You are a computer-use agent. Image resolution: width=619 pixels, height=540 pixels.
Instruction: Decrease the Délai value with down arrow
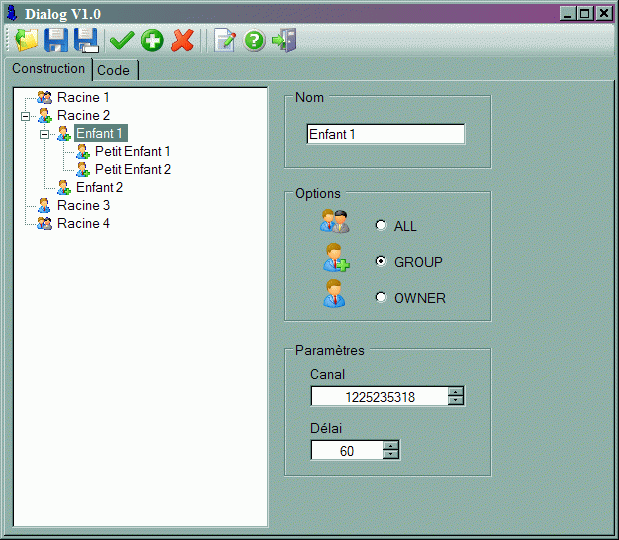pyautogui.click(x=390, y=454)
